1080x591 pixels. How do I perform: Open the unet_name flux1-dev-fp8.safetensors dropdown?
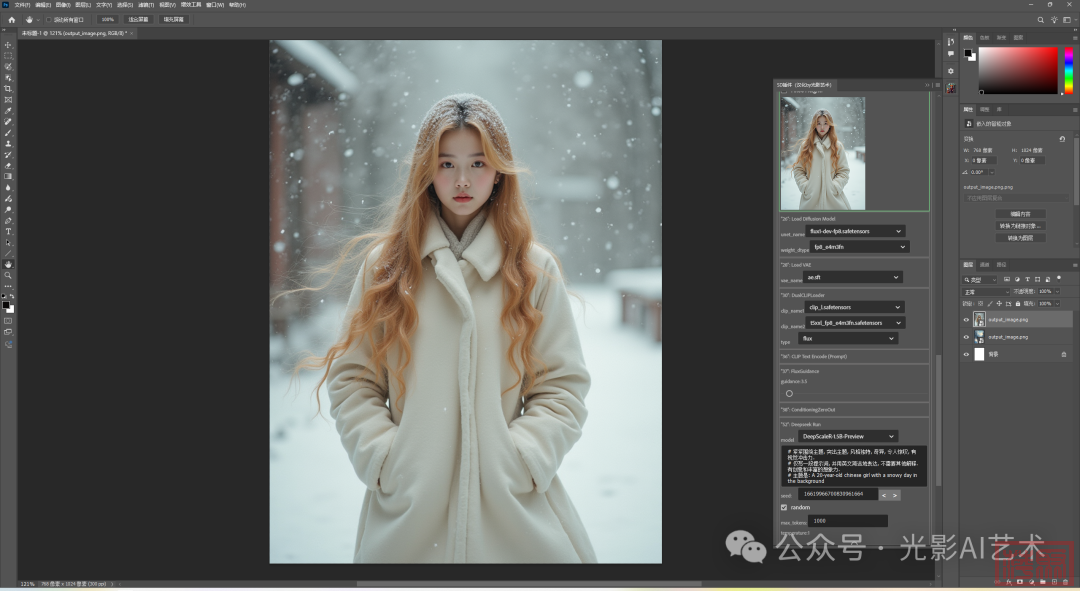[x=856, y=231]
